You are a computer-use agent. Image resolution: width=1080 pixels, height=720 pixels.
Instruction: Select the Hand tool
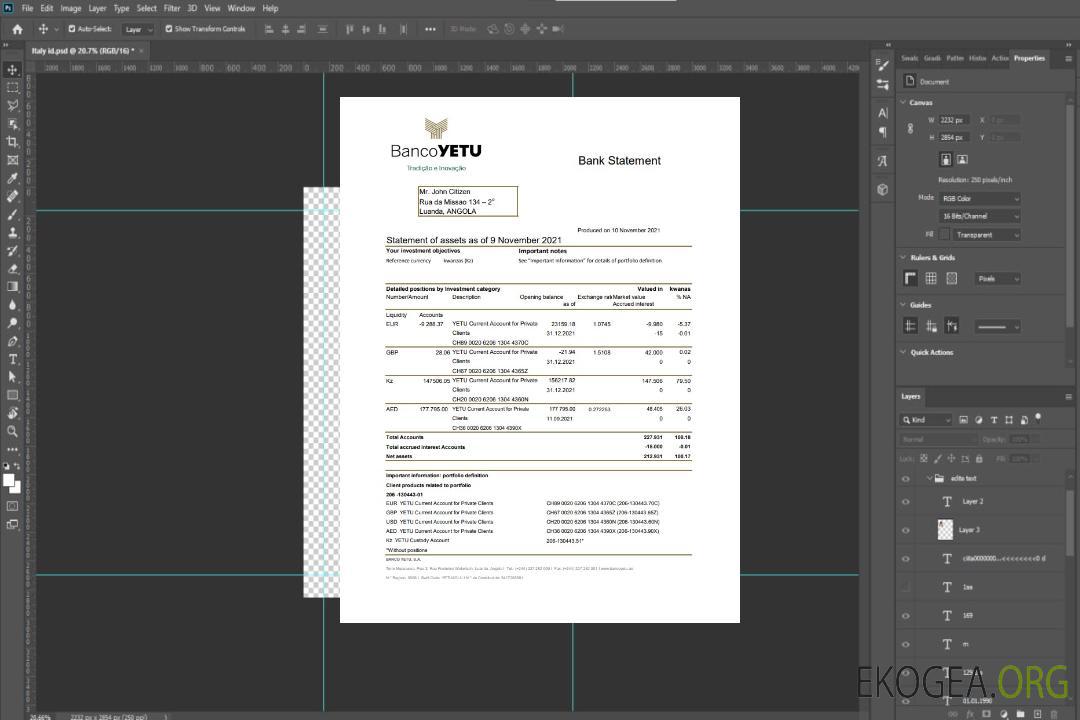(12, 413)
